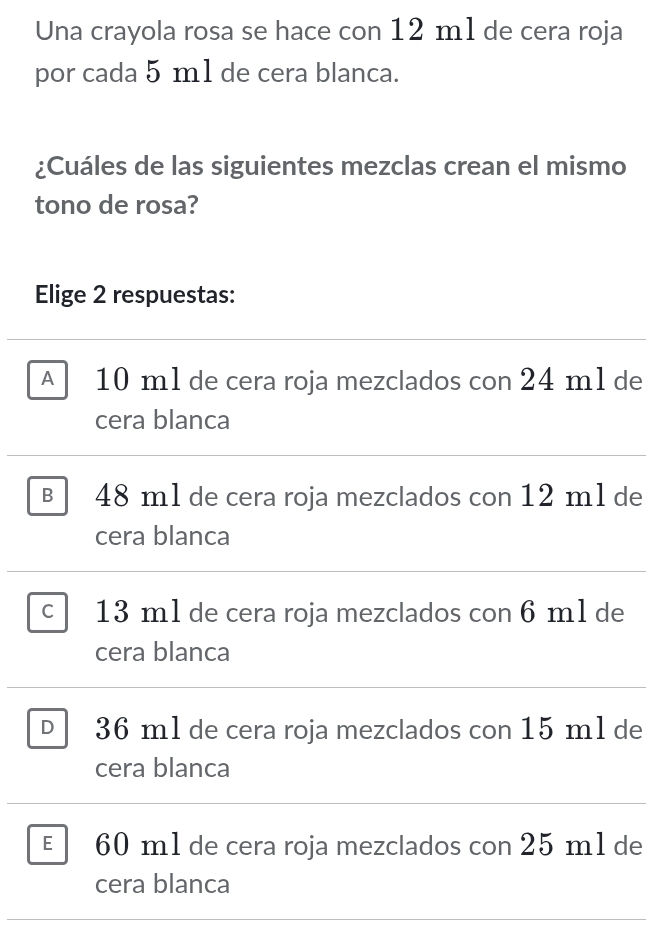Click the letter E box icon

point(47,846)
